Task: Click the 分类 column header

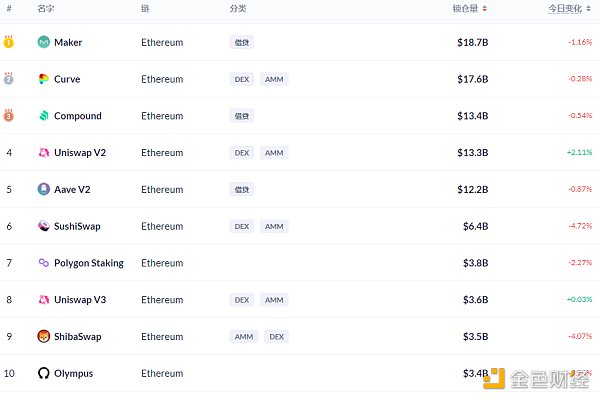Action: (237, 8)
